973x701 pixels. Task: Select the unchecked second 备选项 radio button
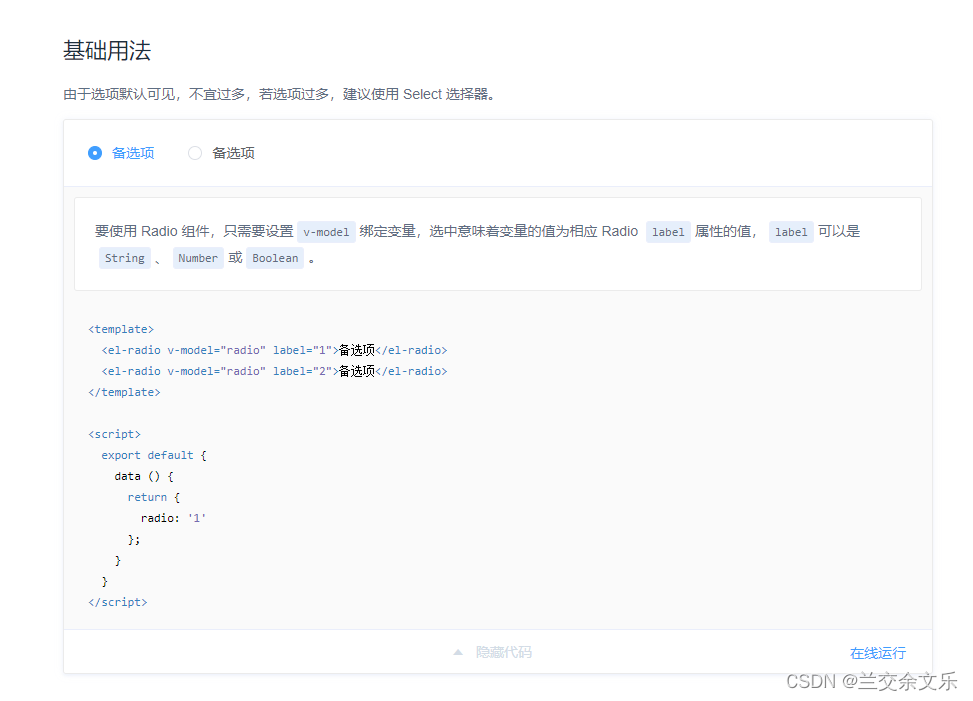[x=195, y=153]
